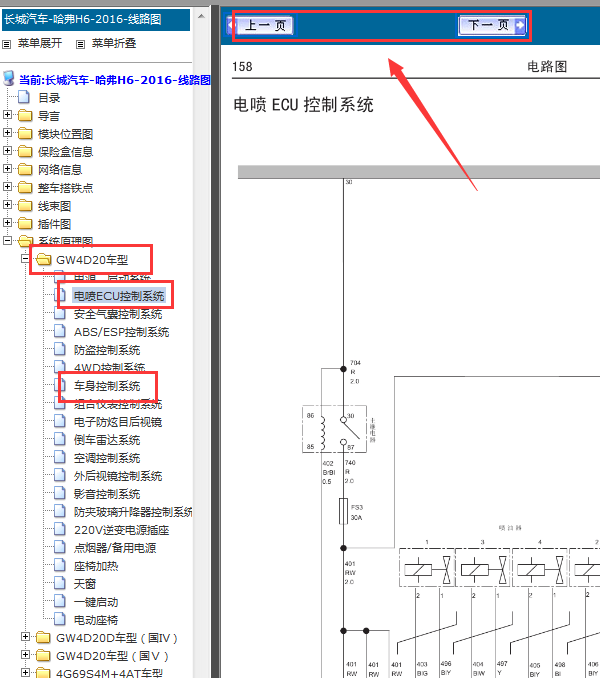Click the 模块位置图 folder icon
Image resolution: width=600 pixels, height=678 pixels.
coord(25,134)
